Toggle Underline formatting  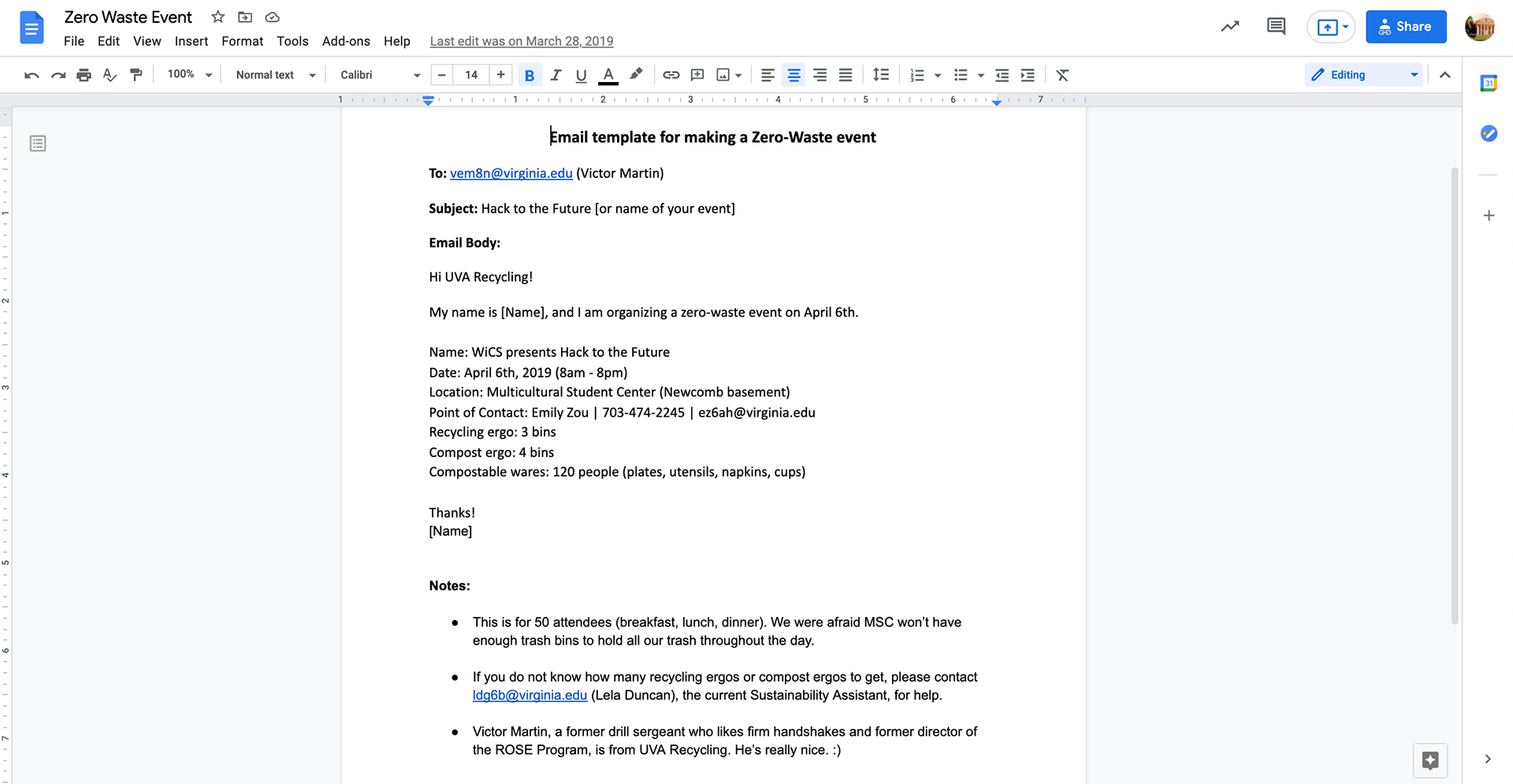[581, 75]
